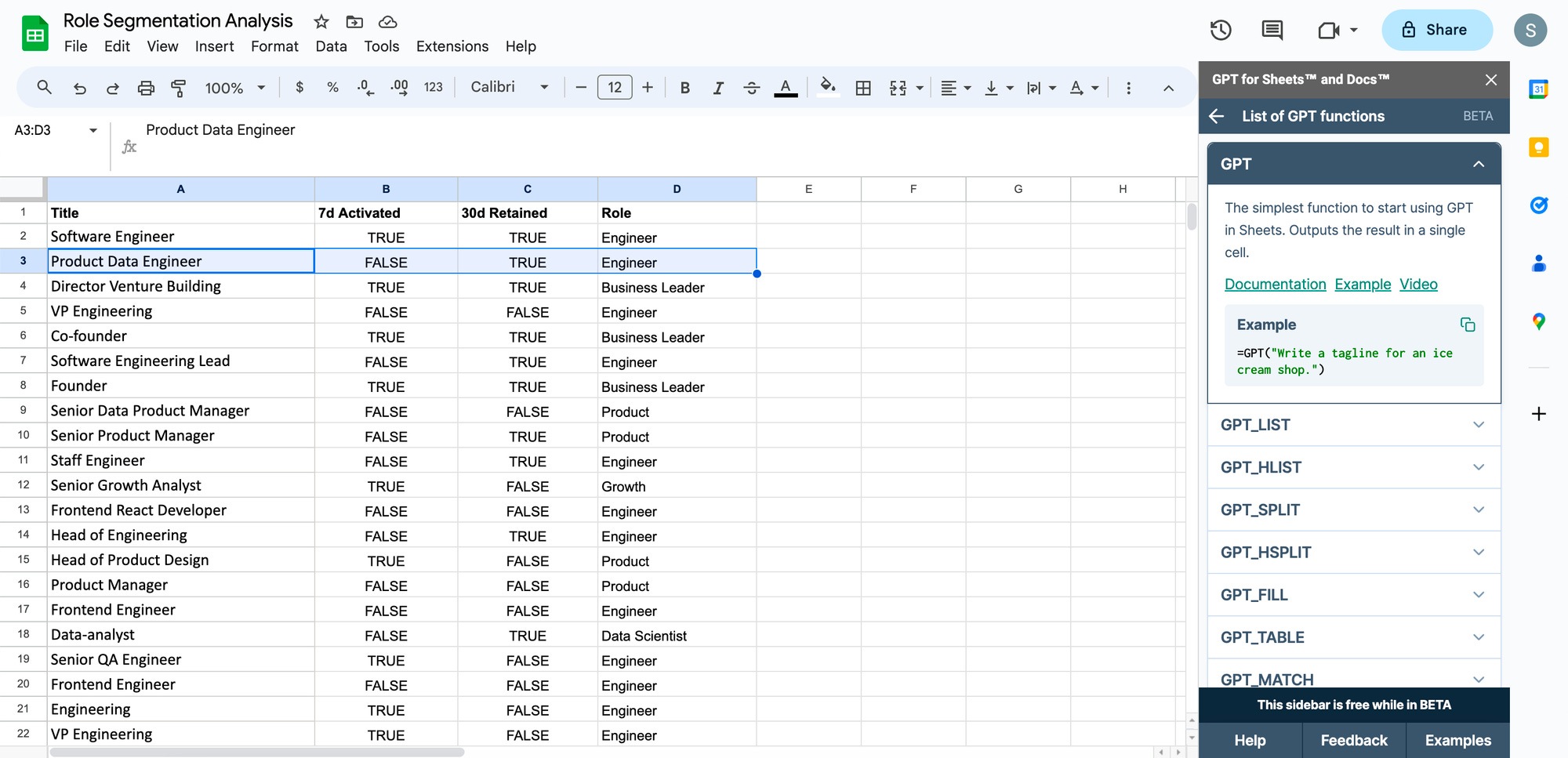Image resolution: width=1568 pixels, height=758 pixels.
Task: Open the merge cells dropdown arrow
Action: pyautogui.click(x=920, y=88)
